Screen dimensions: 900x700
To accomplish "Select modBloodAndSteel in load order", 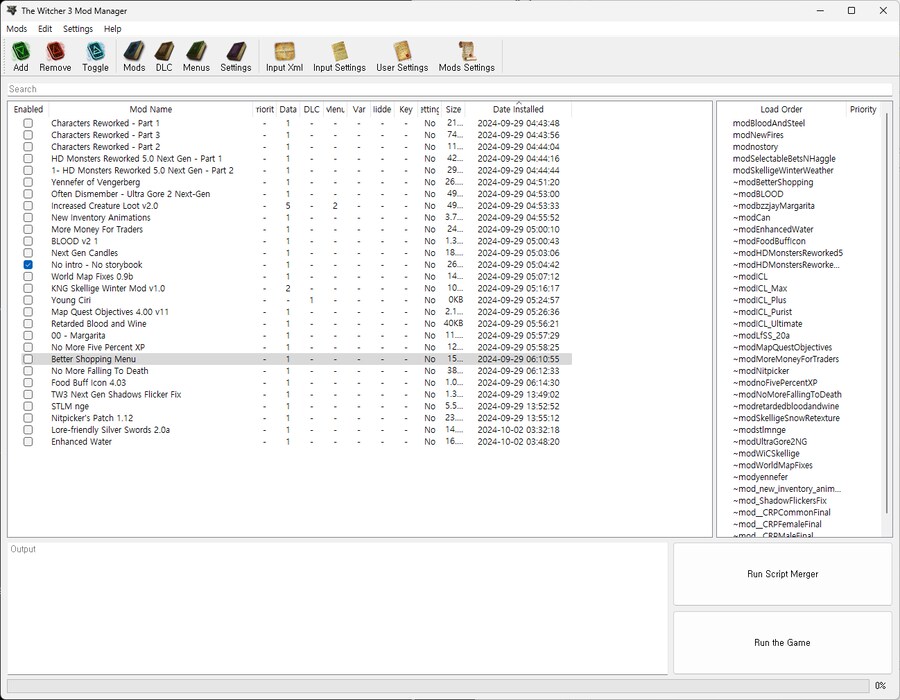I will pos(769,123).
